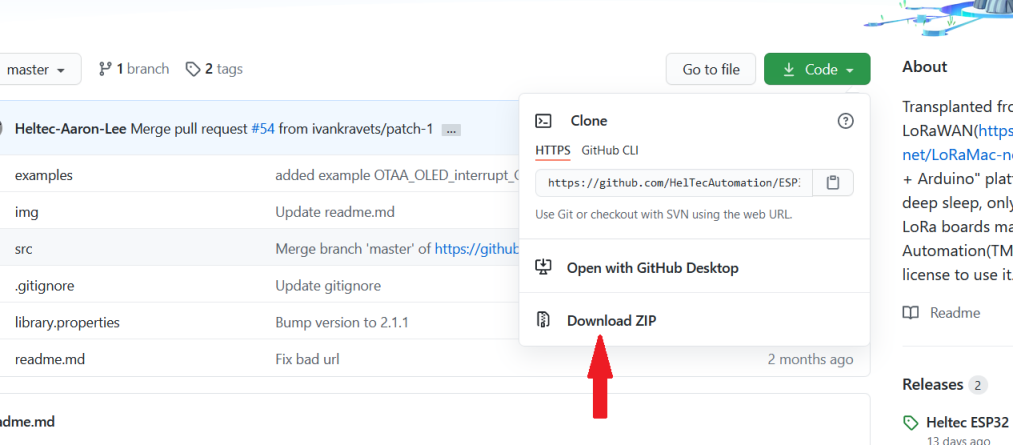This screenshot has height=445, width=1013.
Task: Click the clone URL text field
Action: 674,183
